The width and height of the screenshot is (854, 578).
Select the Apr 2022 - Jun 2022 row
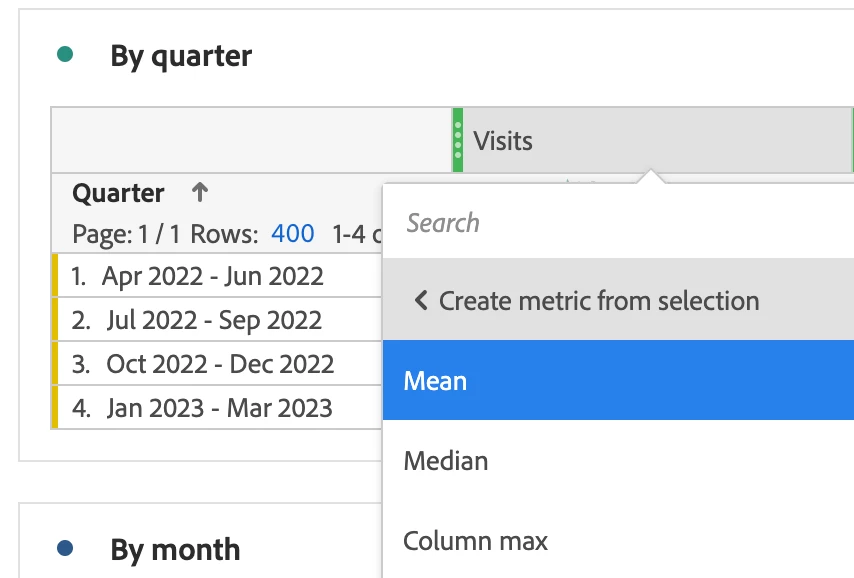tap(218, 276)
